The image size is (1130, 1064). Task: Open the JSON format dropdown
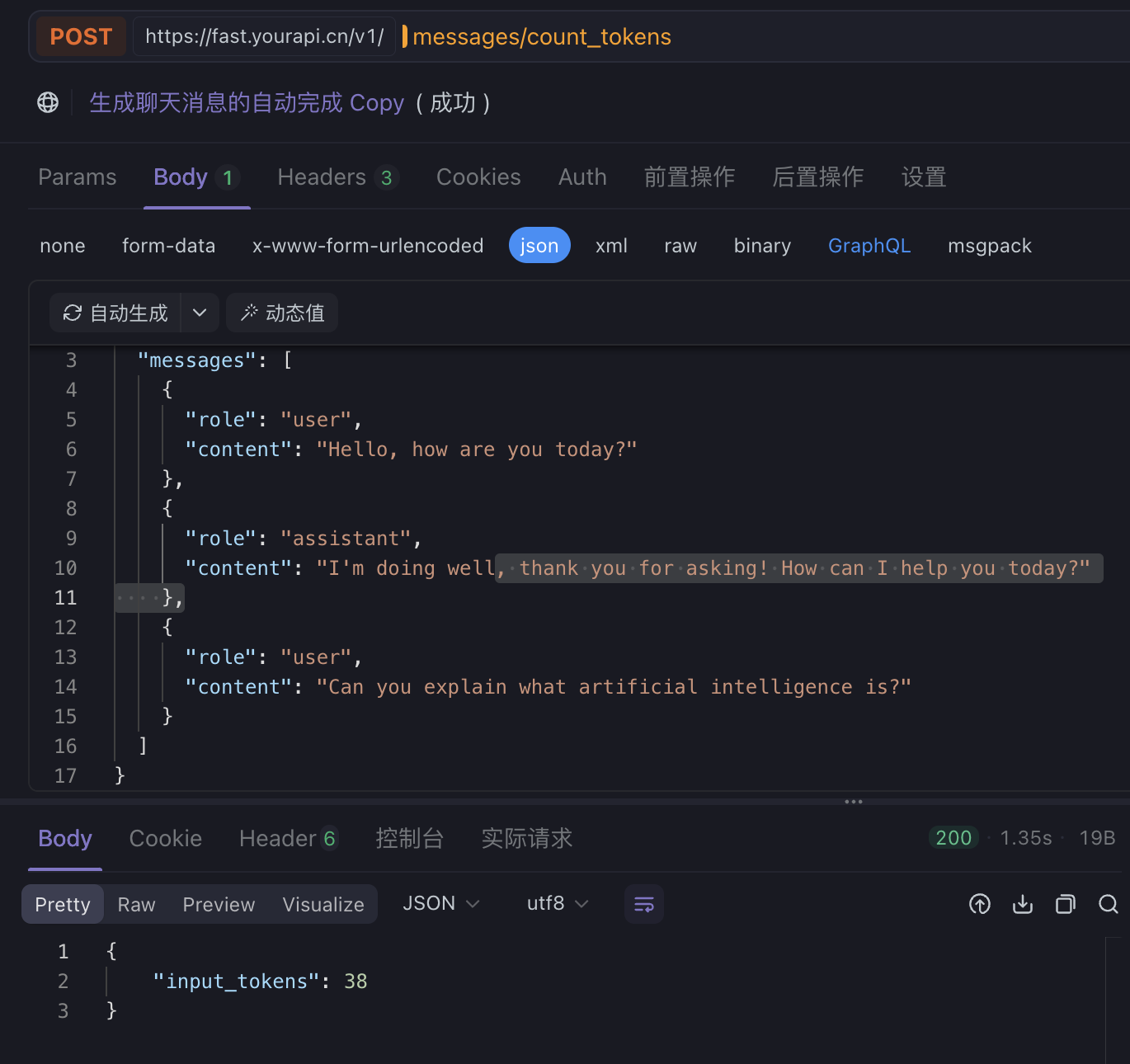pos(441,903)
